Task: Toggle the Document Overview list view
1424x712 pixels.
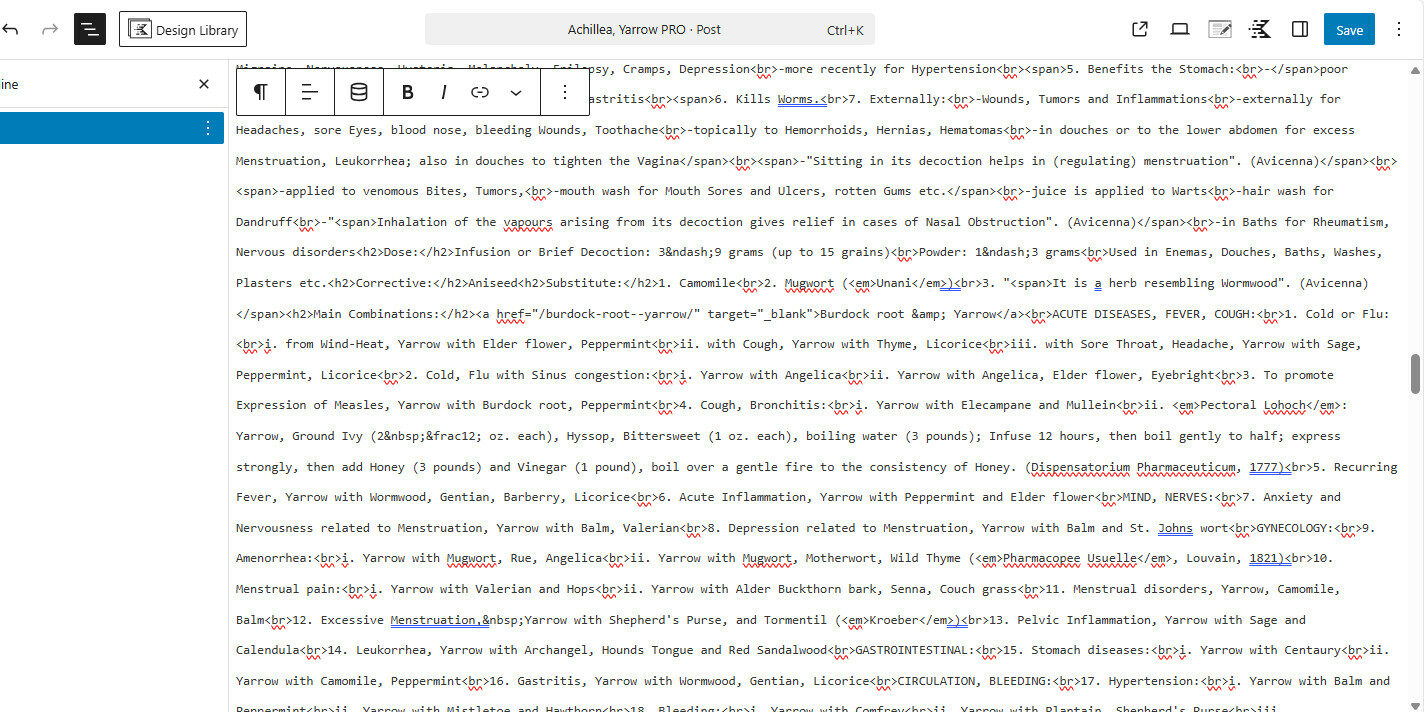Action: 90,29
